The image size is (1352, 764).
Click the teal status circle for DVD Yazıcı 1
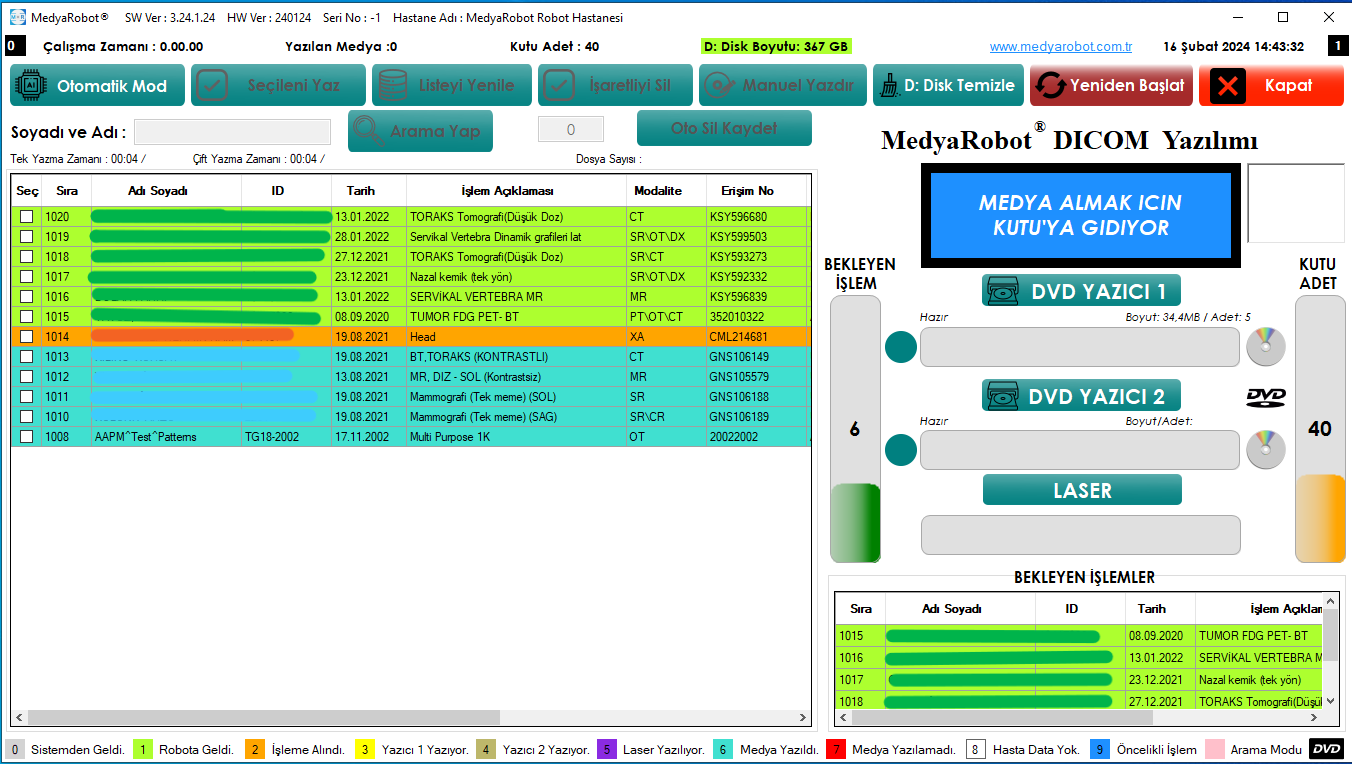click(901, 347)
